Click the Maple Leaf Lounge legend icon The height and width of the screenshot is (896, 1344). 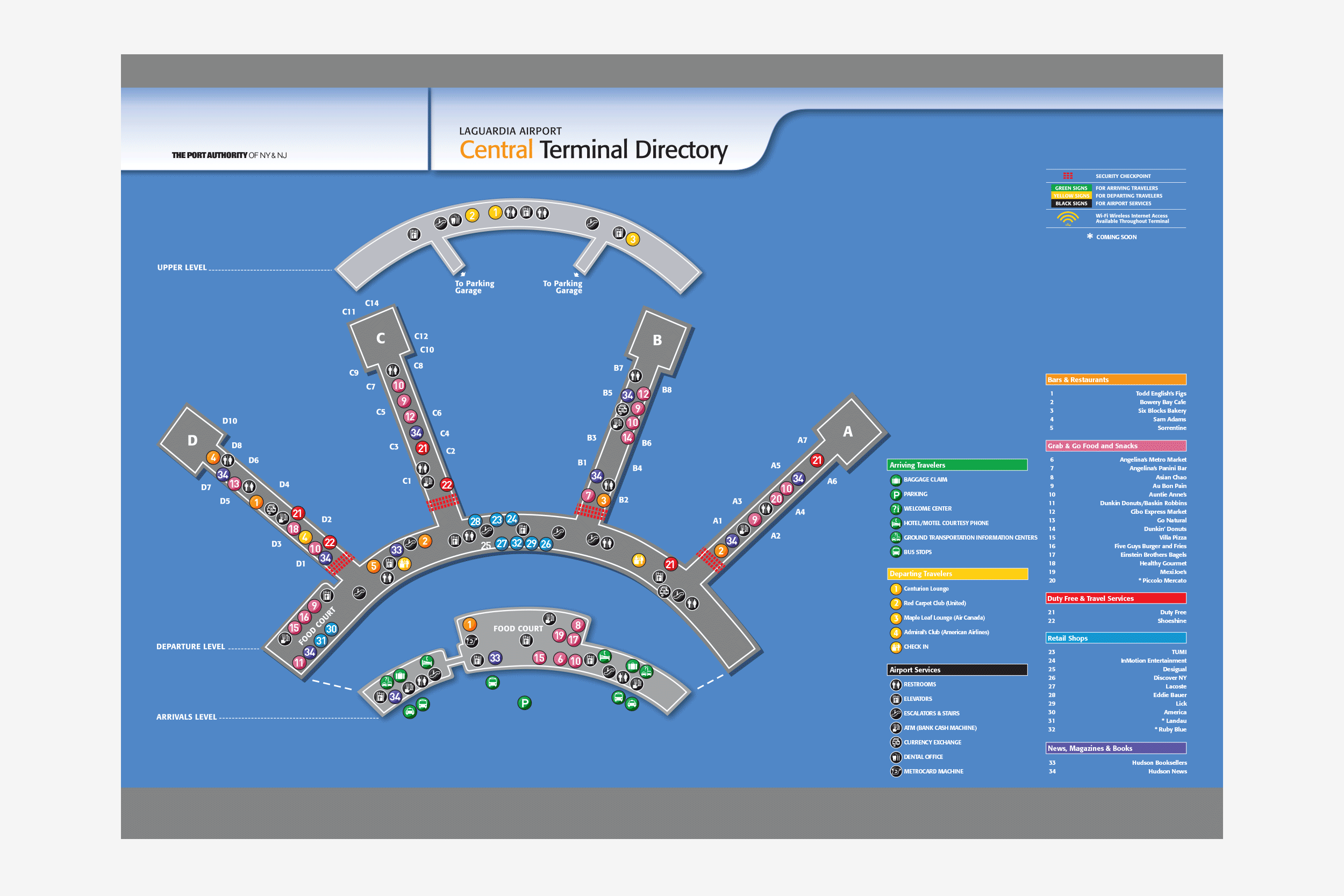pos(896,618)
